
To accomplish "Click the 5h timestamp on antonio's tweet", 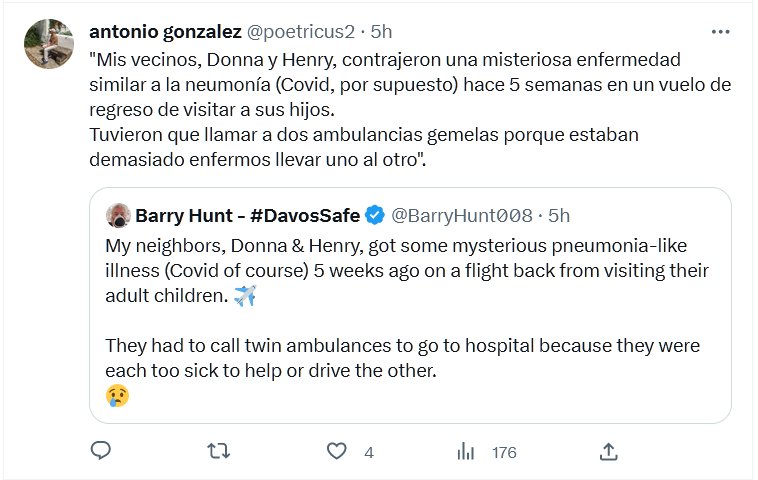I will point(381,32).
